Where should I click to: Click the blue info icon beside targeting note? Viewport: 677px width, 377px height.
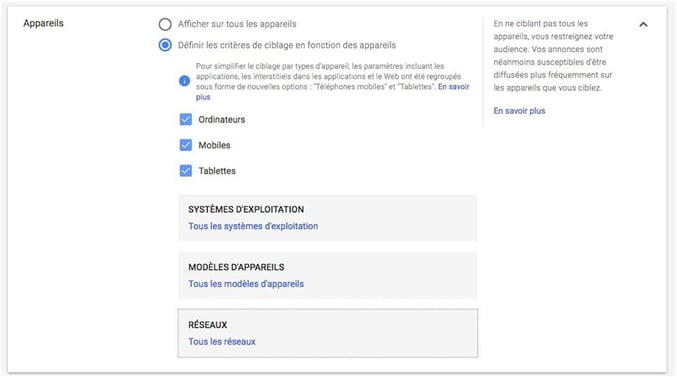click(x=184, y=81)
